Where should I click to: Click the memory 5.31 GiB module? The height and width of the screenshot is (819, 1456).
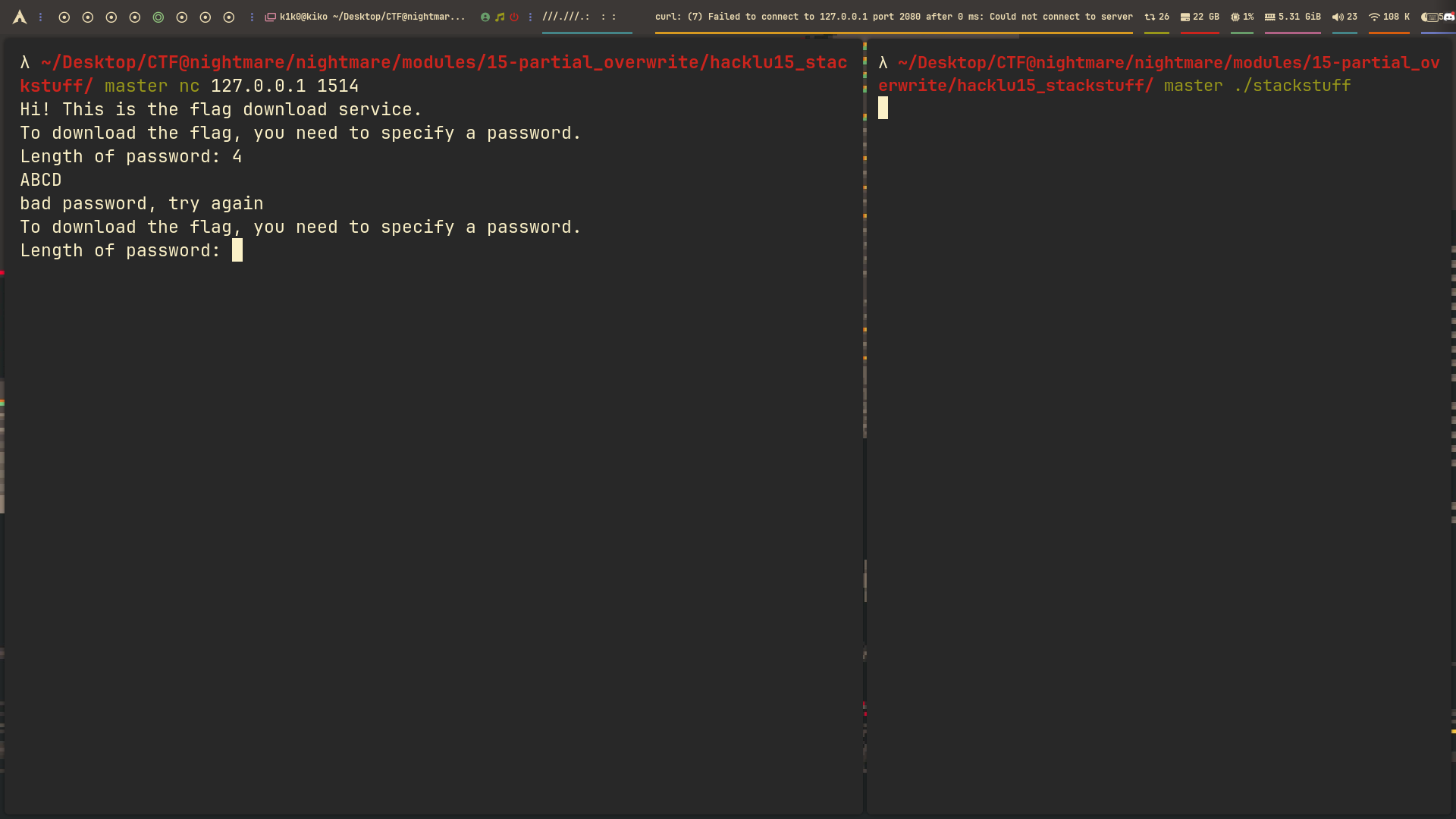(1293, 17)
